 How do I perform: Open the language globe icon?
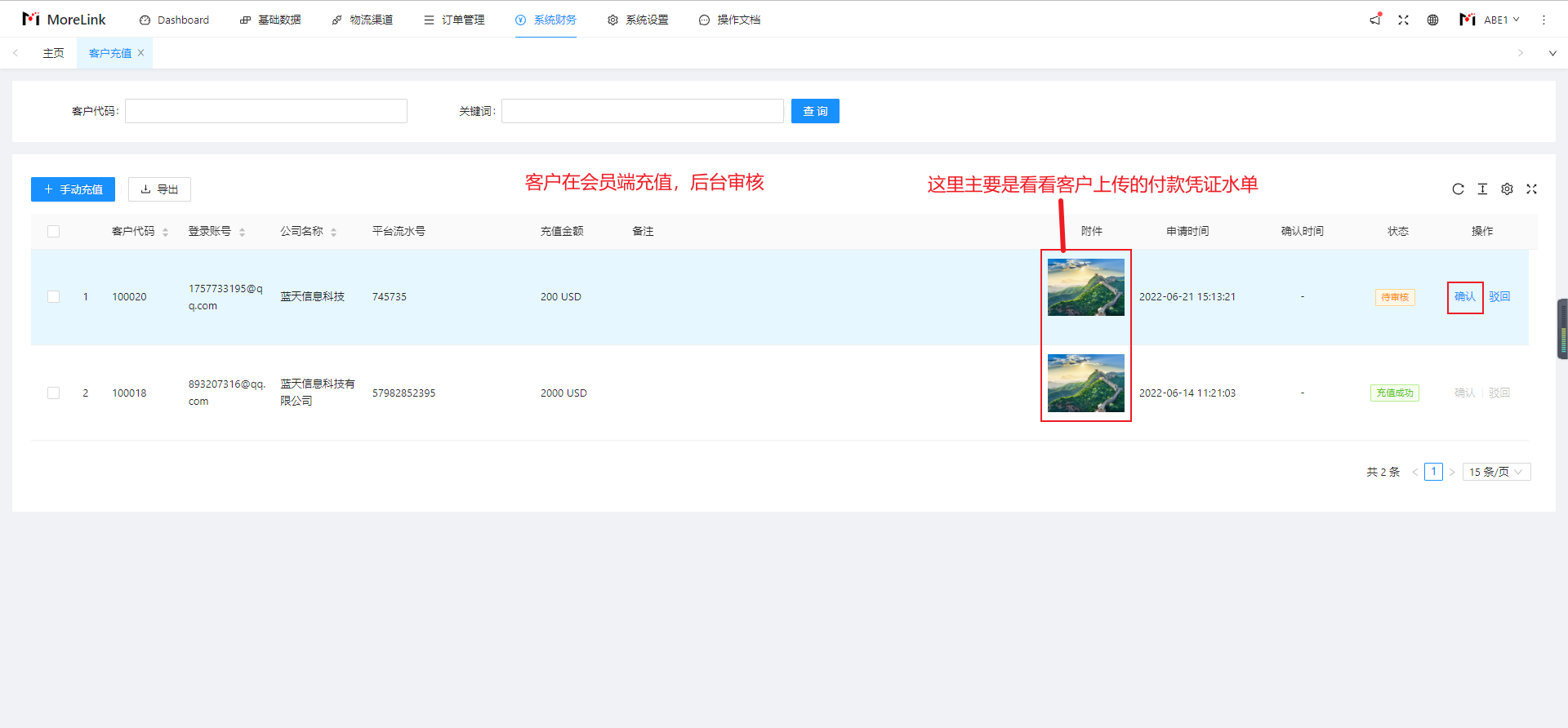(1432, 20)
